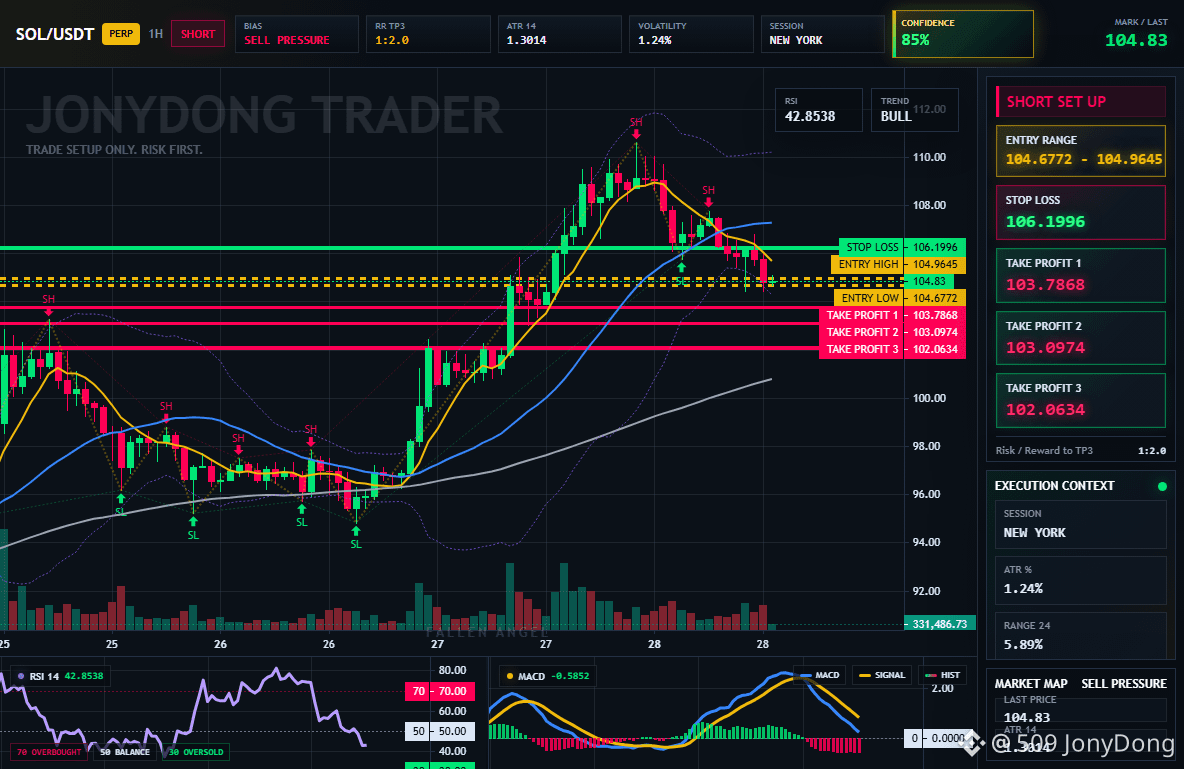
Task: Click the ENTRY LOW 104.6772 chart label
Action: pyautogui.click(x=899, y=298)
